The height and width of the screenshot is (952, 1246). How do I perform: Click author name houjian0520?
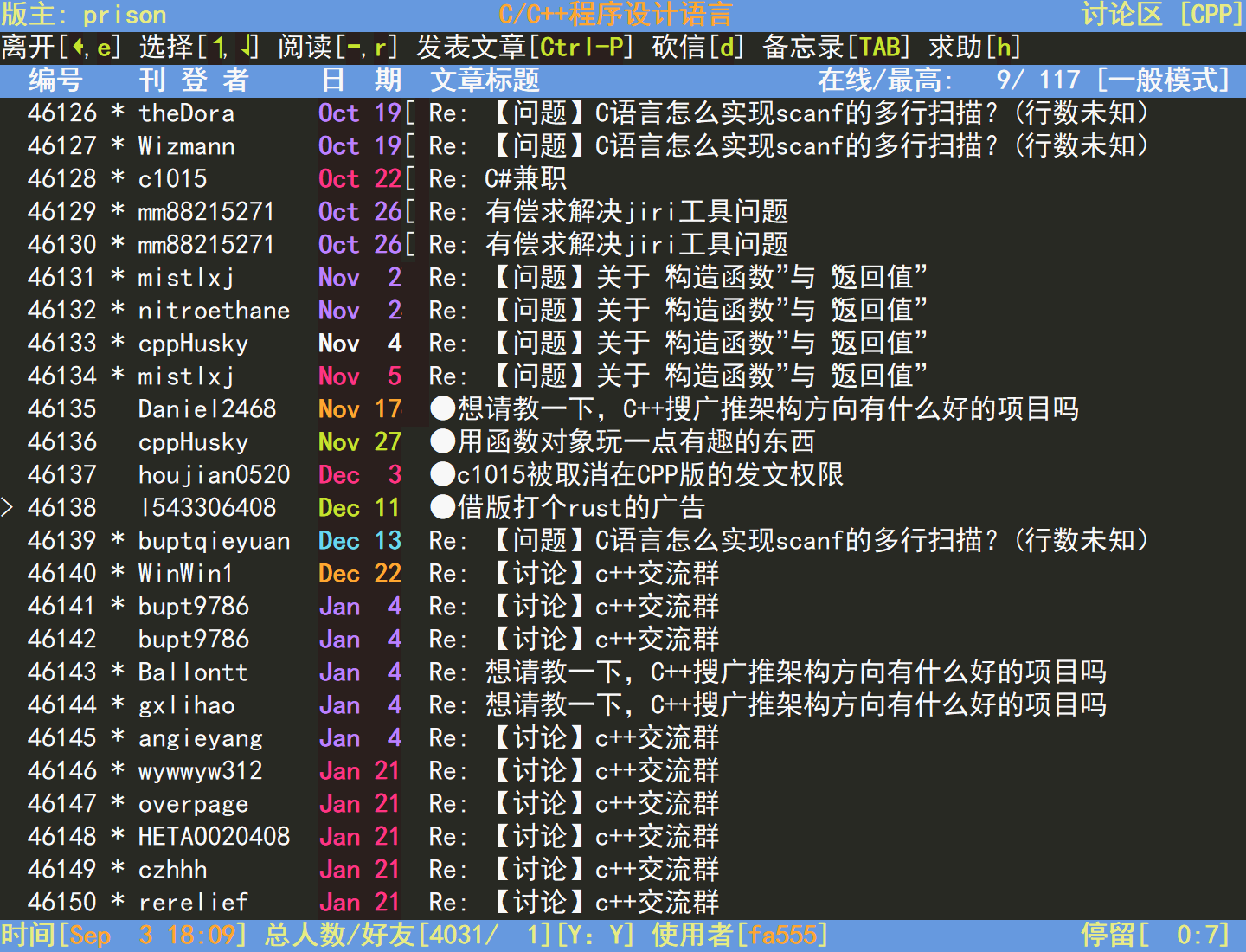pyautogui.click(x=214, y=475)
